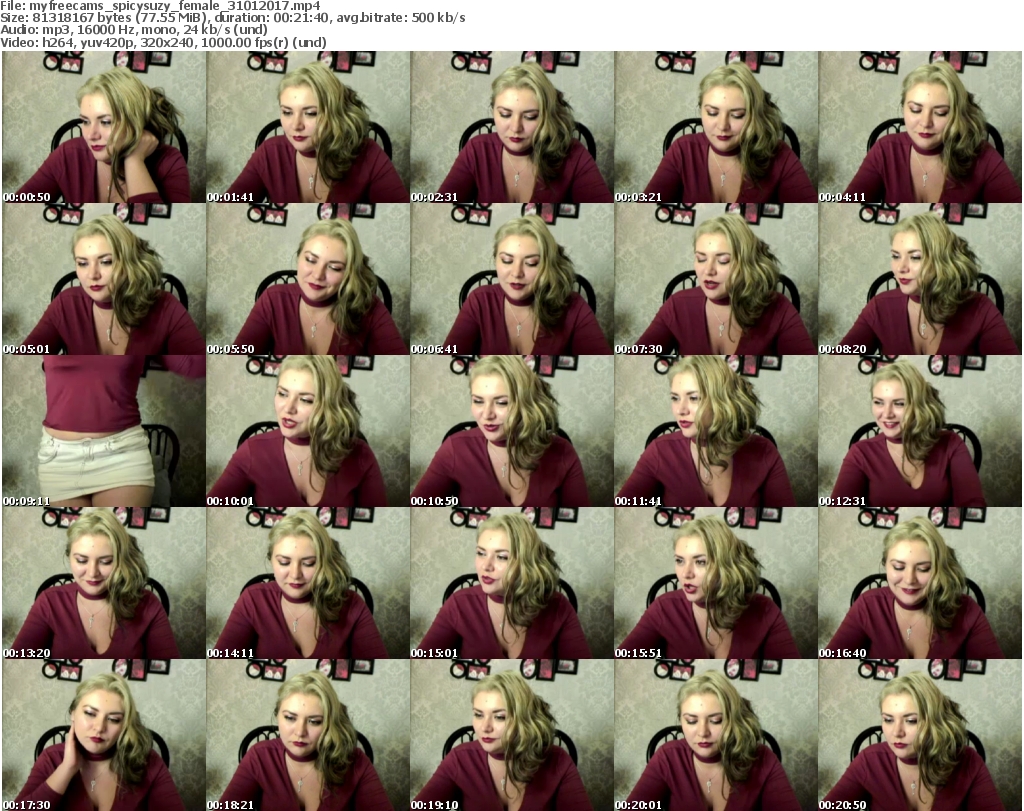The width and height of the screenshot is (1024, 811).
Task: Open the thumbnail frame stamped 00:07:30
Action: coord(716,279)
